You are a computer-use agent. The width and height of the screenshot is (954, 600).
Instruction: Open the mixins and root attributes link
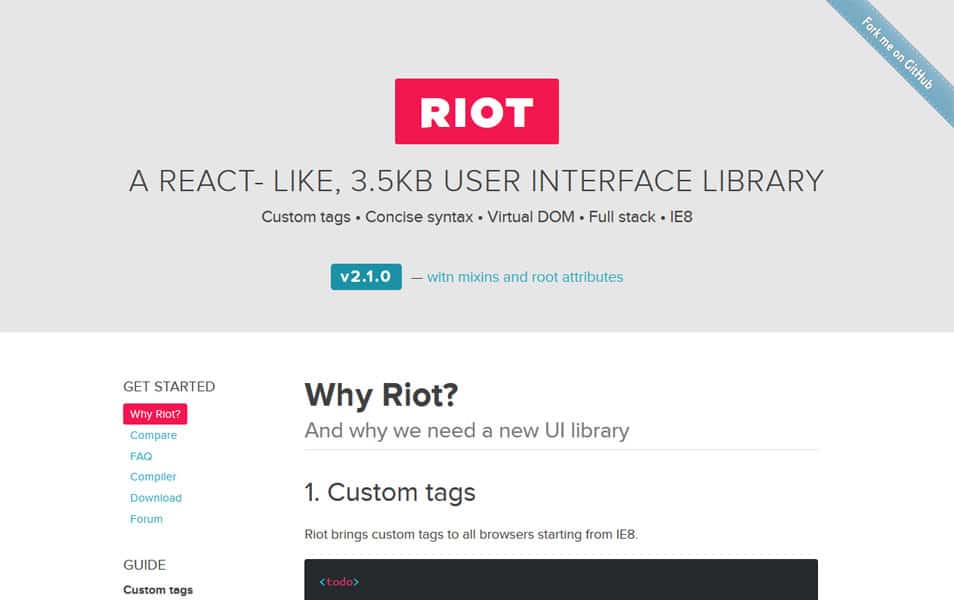(524, 277)
